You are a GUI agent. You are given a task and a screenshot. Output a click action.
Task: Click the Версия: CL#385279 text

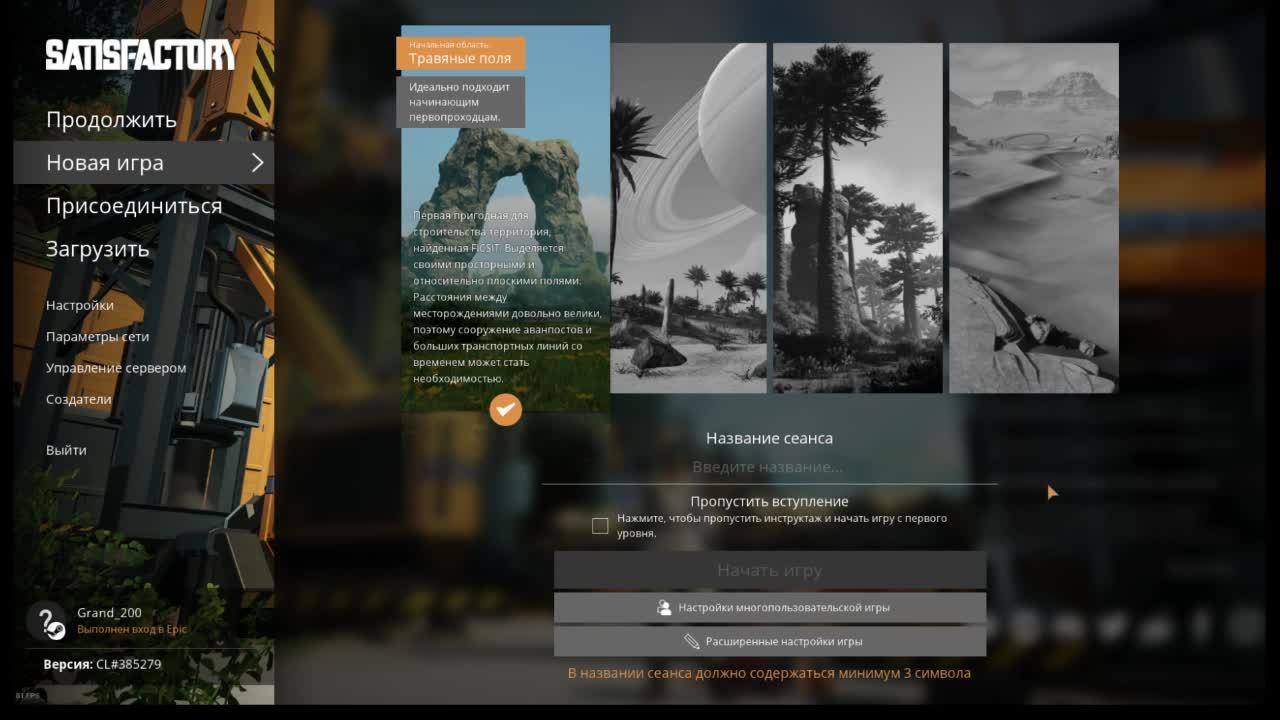point(102,664)
